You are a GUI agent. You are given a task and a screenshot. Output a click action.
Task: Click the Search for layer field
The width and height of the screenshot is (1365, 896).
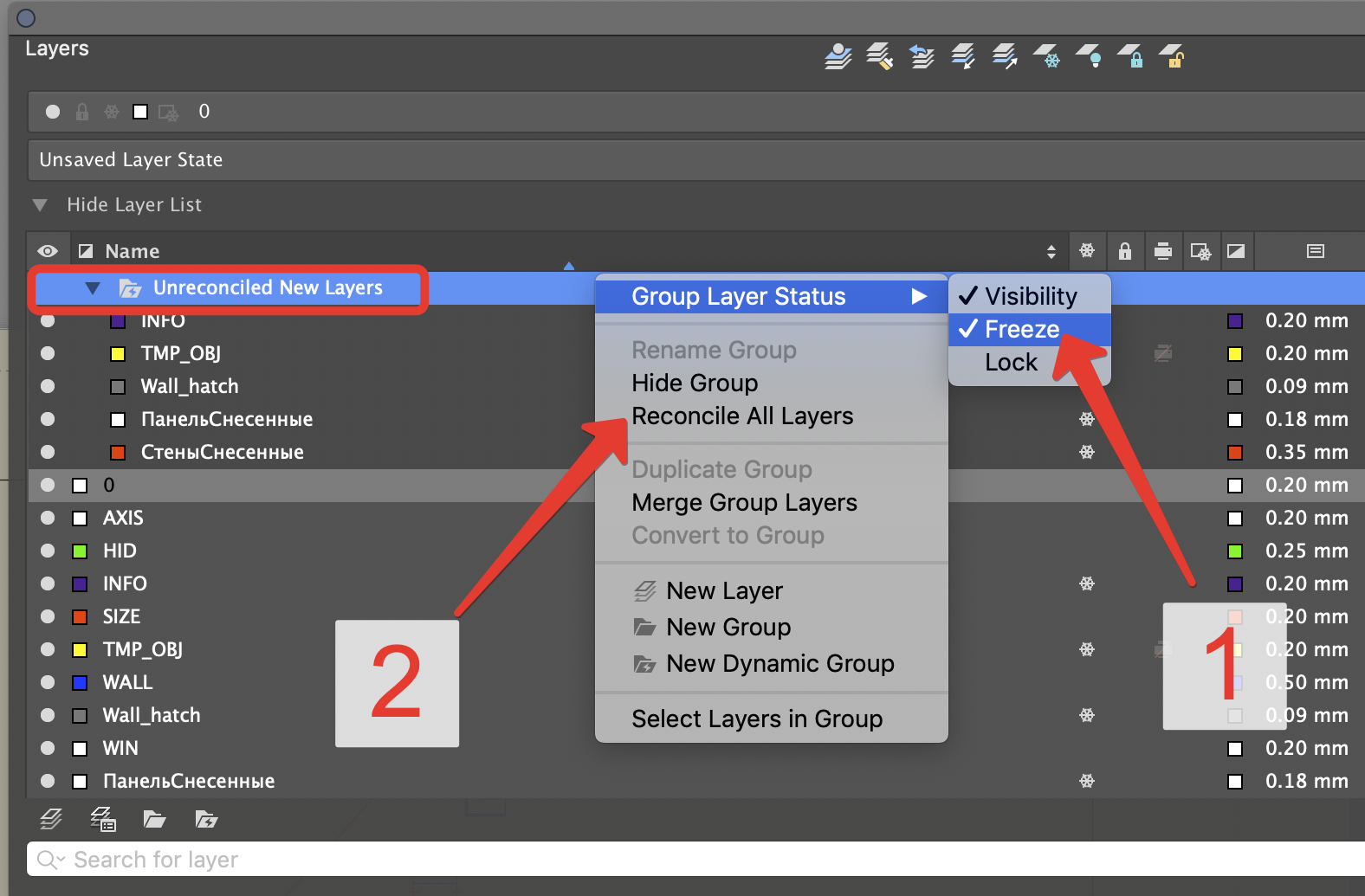[695, 860]
